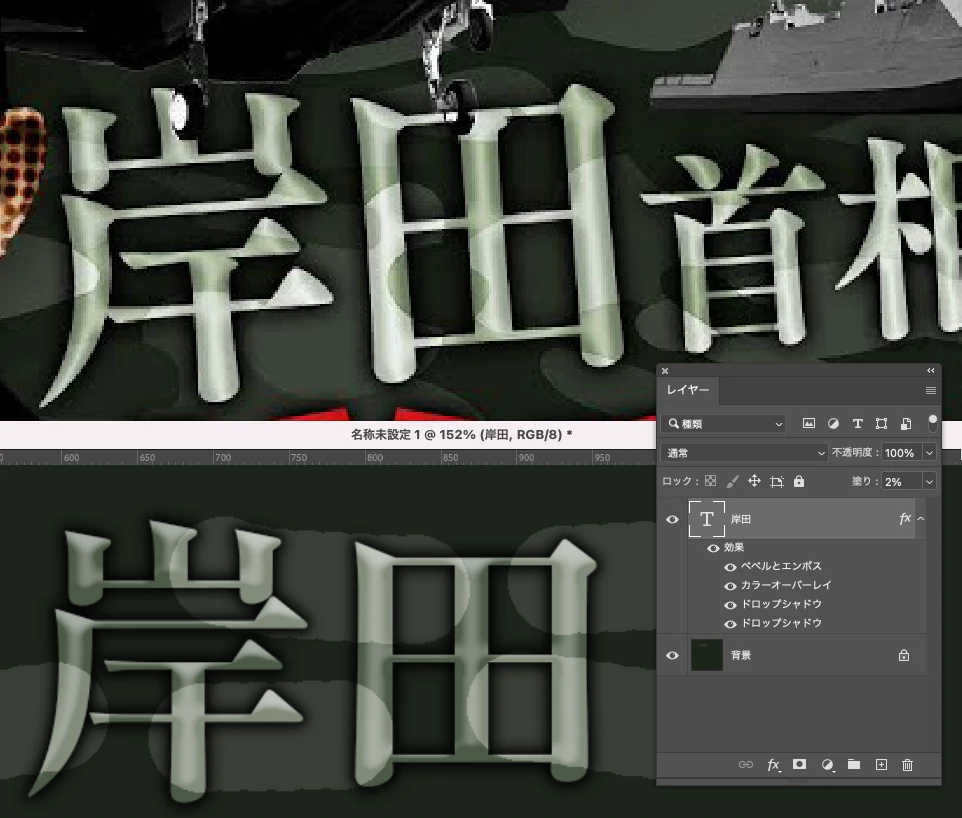The image size is (962, 818).
Task: Create a new group folder
Action: coord(854,764)
